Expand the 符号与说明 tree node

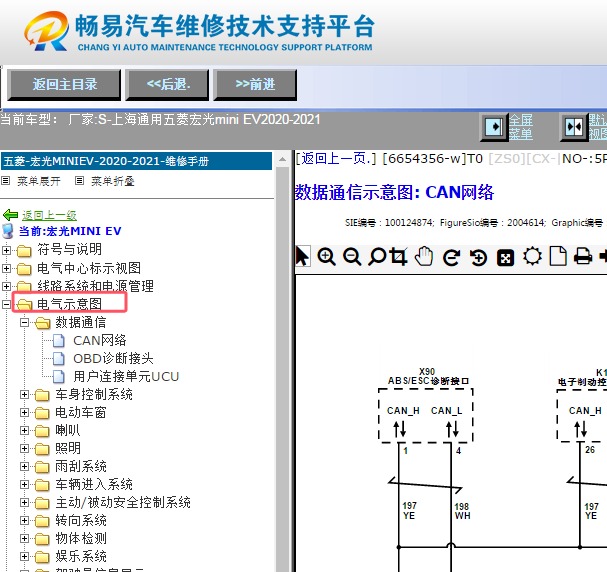pyautogui.click(x=7, y=250)
